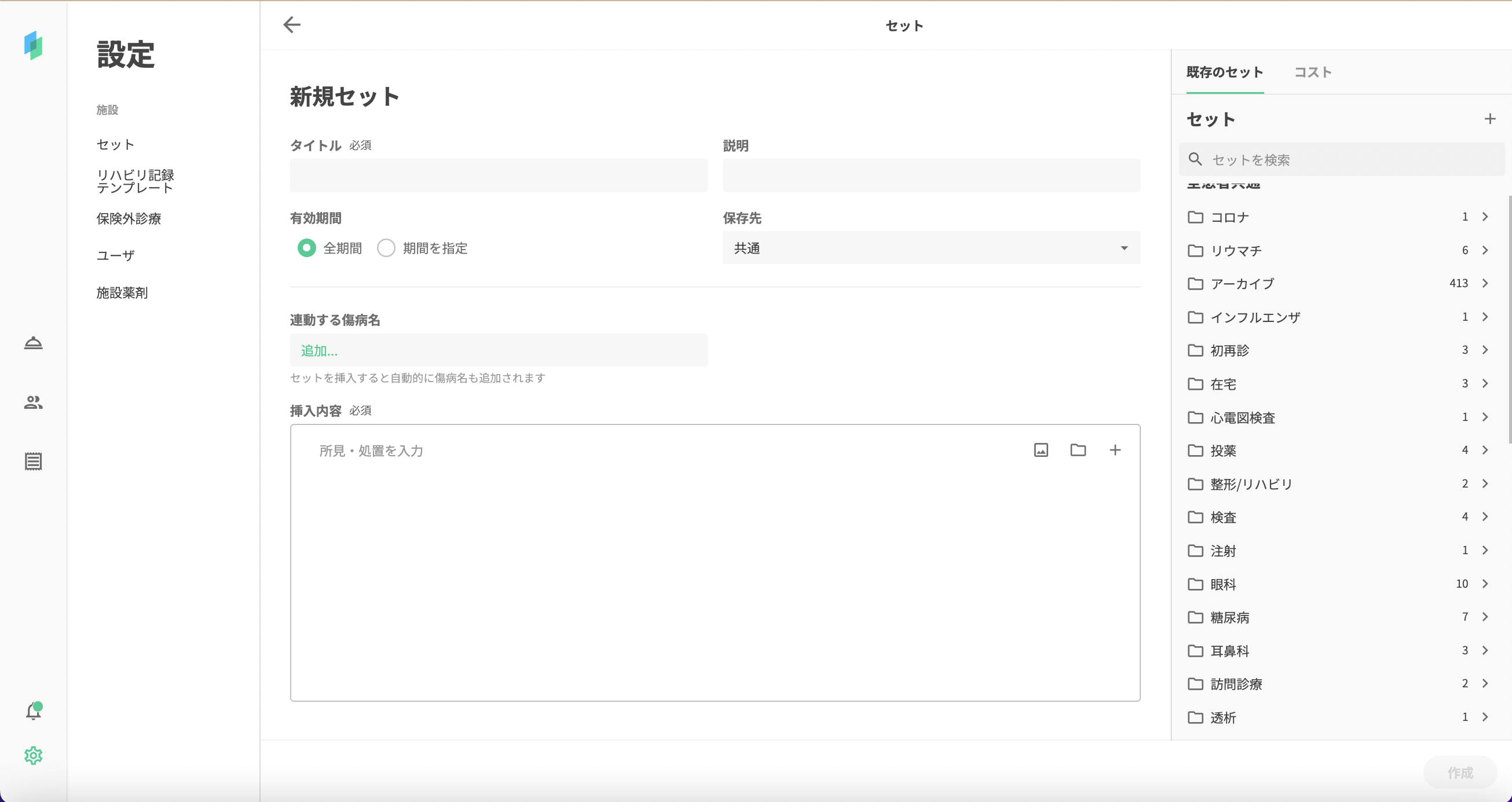Screen dimensions: 1512x802
Task: Click the back arrow icon
Action: pos(292,25)
